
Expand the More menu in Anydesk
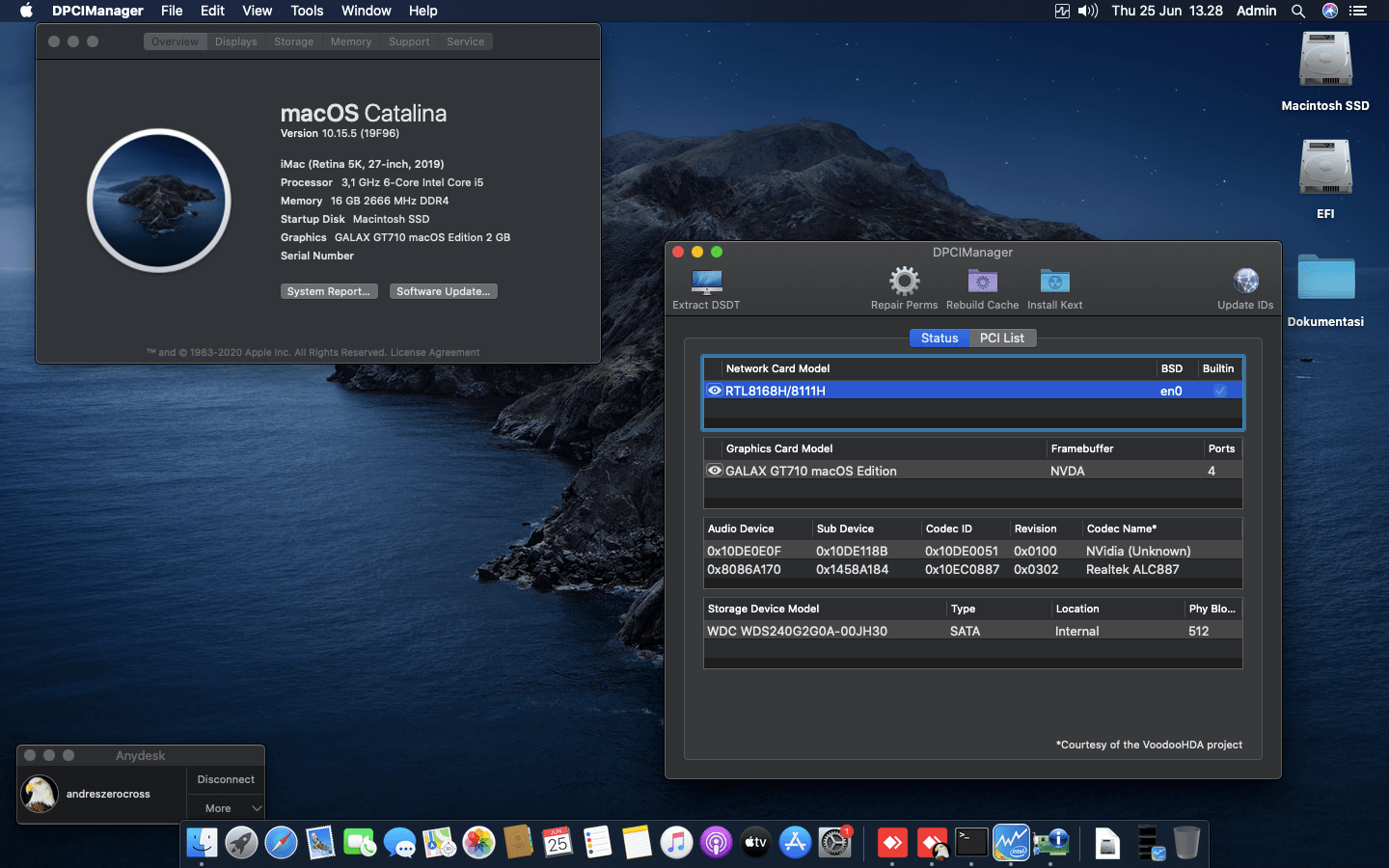pos(225,808)
